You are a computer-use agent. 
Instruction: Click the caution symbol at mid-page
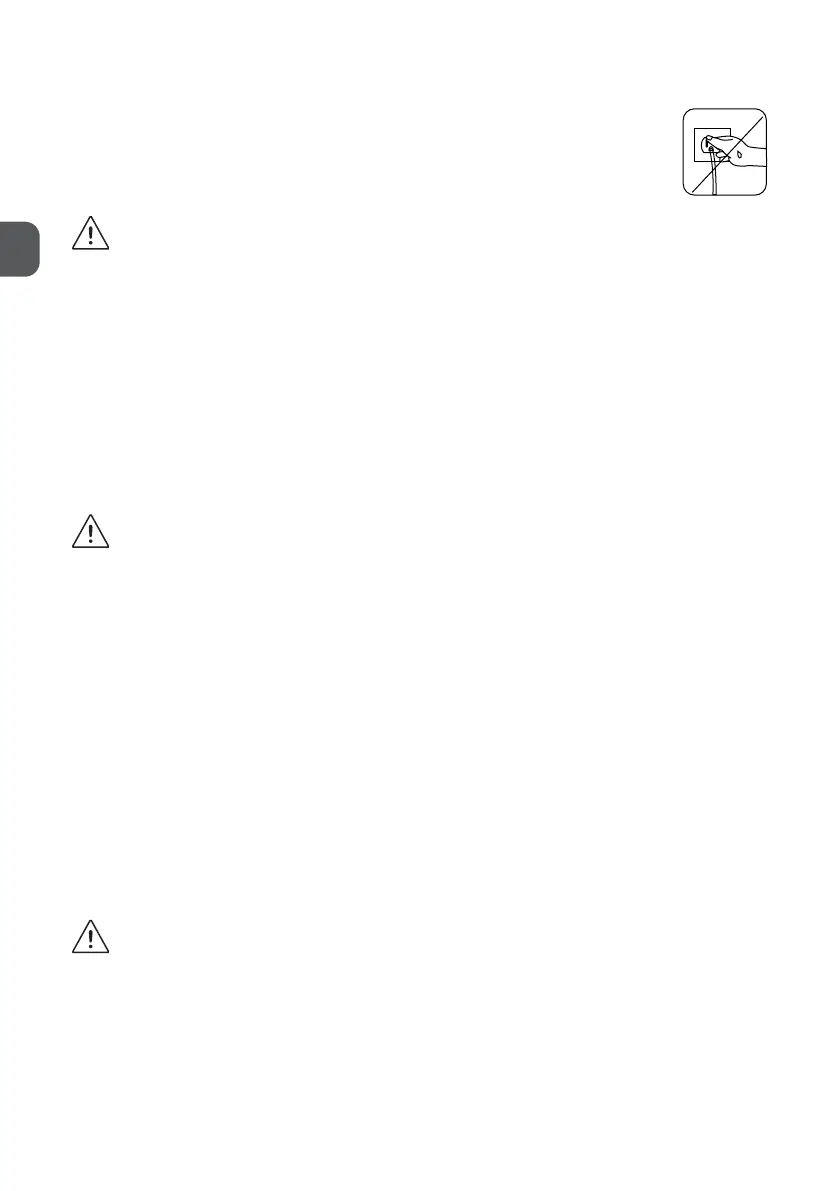[x=90, y=532]
